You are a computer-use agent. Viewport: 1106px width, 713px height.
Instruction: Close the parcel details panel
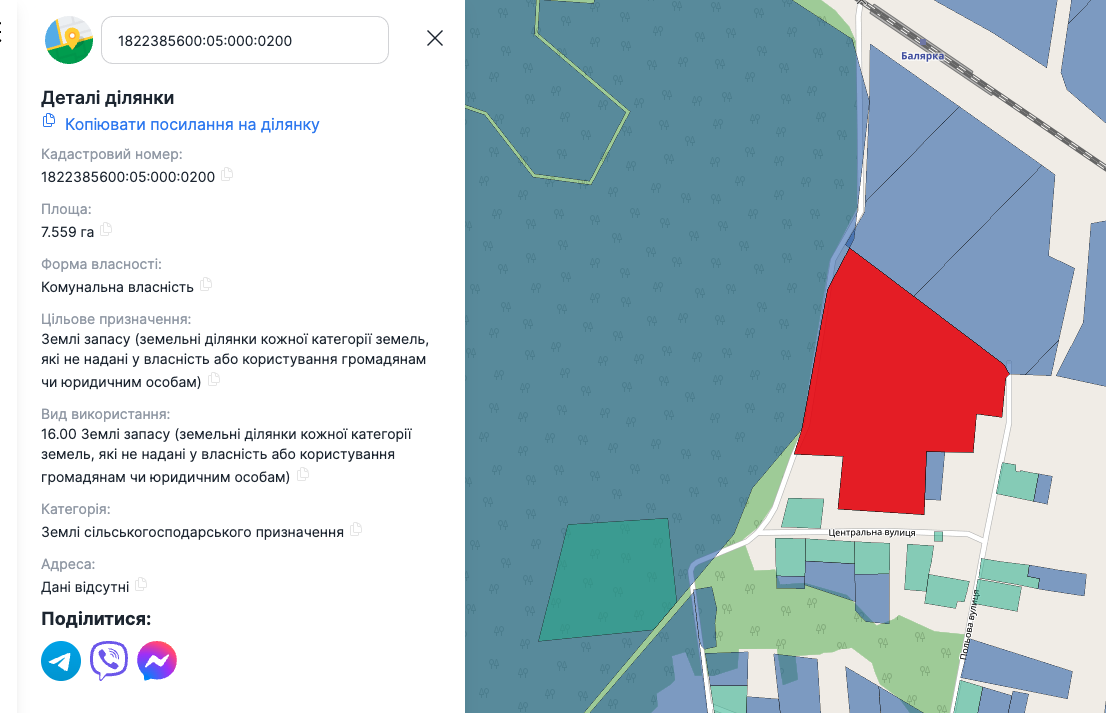[435, 39]
